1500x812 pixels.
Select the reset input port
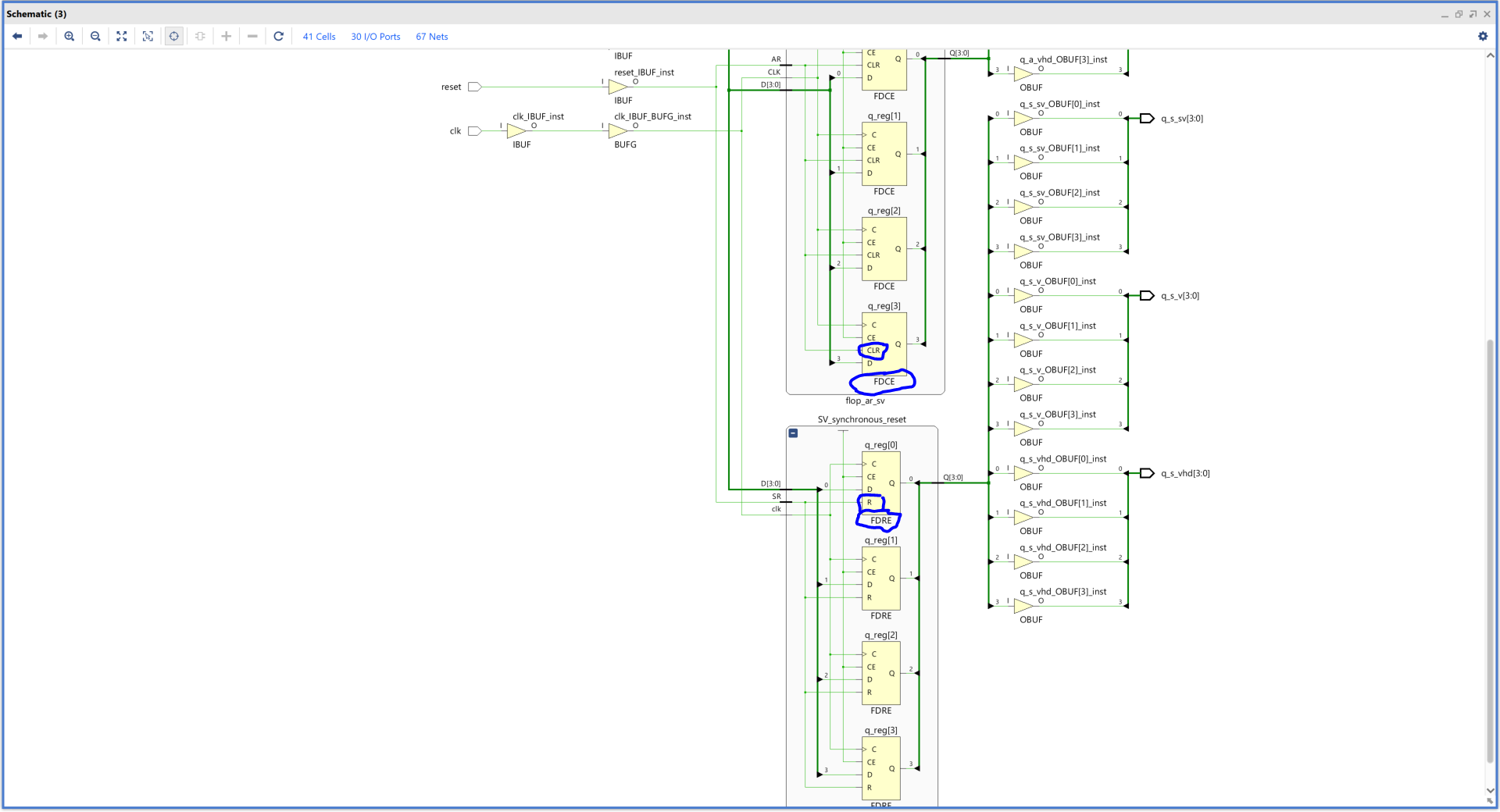tap(474, 87)
